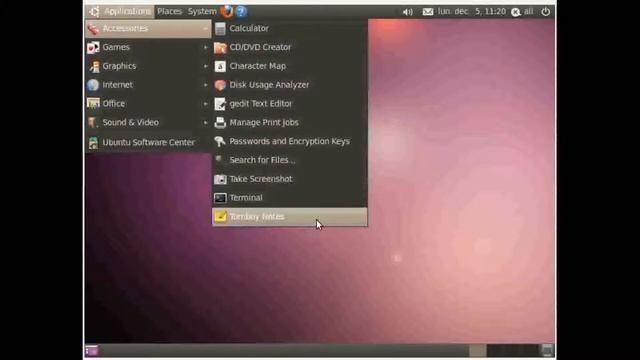Viewport: 640px width, 360px height.
Task: Click the Accessories category icon
Action: [x=93, y=29]
